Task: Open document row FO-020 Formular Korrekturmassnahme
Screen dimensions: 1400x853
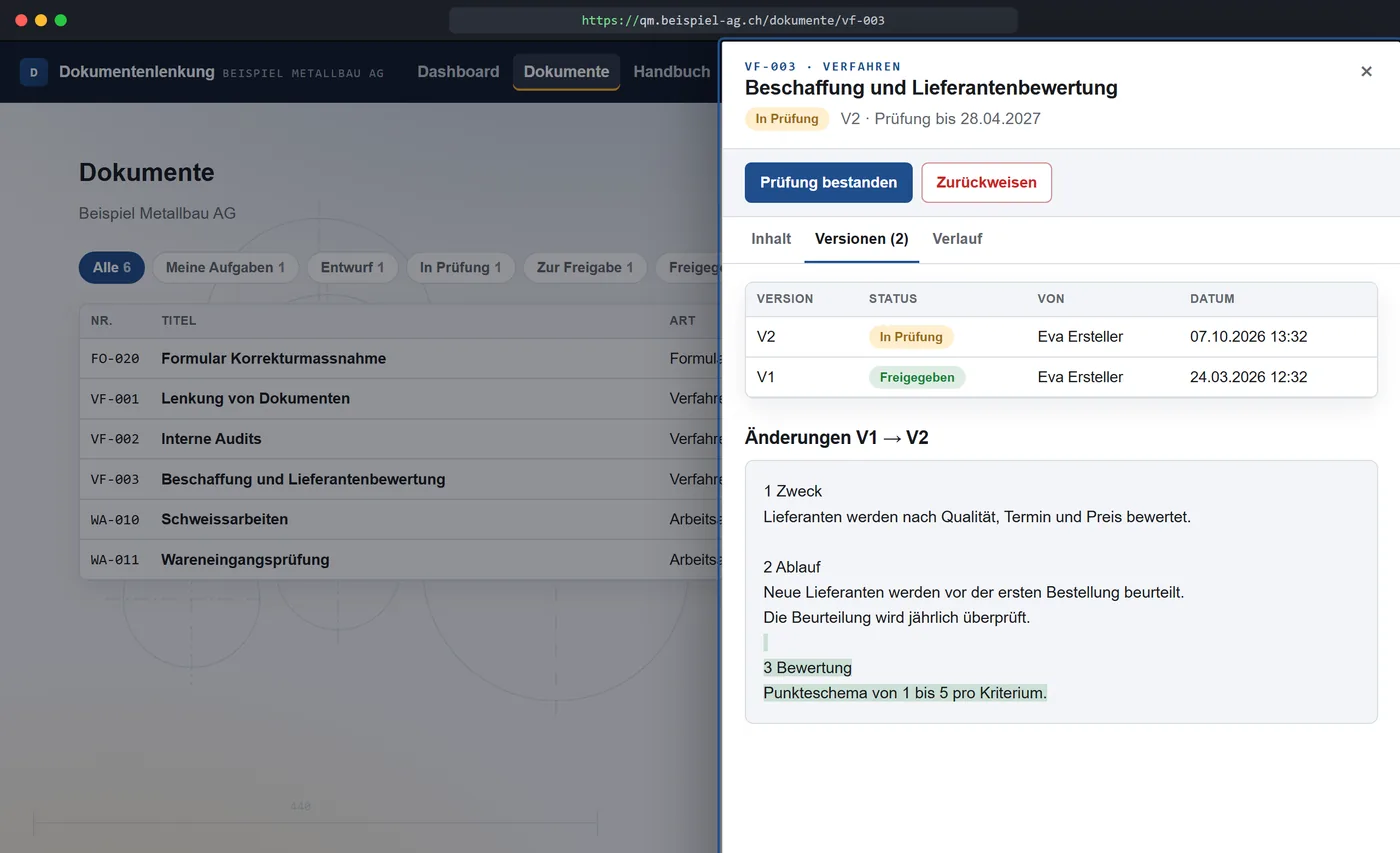Action: [399, 359]
